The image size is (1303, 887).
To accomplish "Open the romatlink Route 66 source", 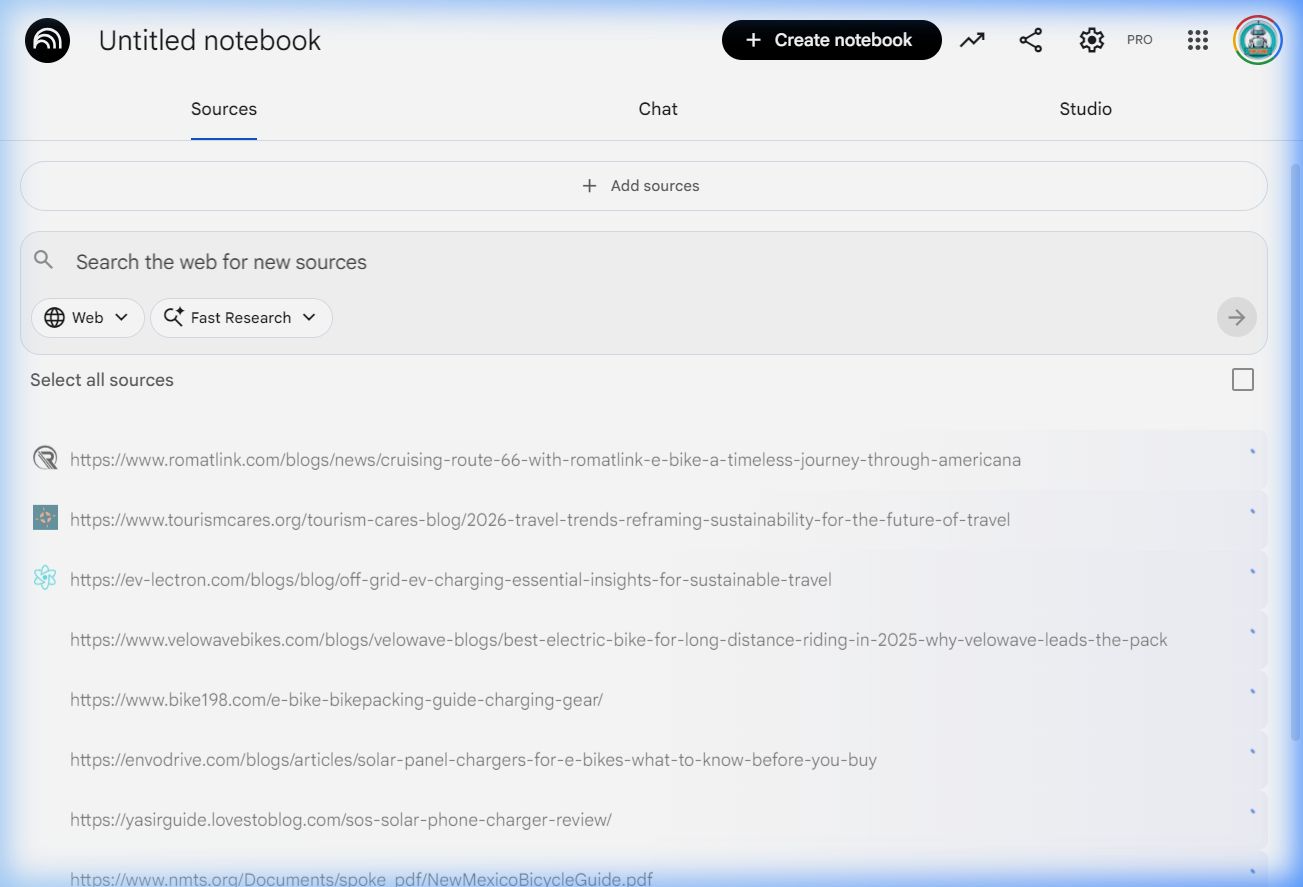I will 545,460.
